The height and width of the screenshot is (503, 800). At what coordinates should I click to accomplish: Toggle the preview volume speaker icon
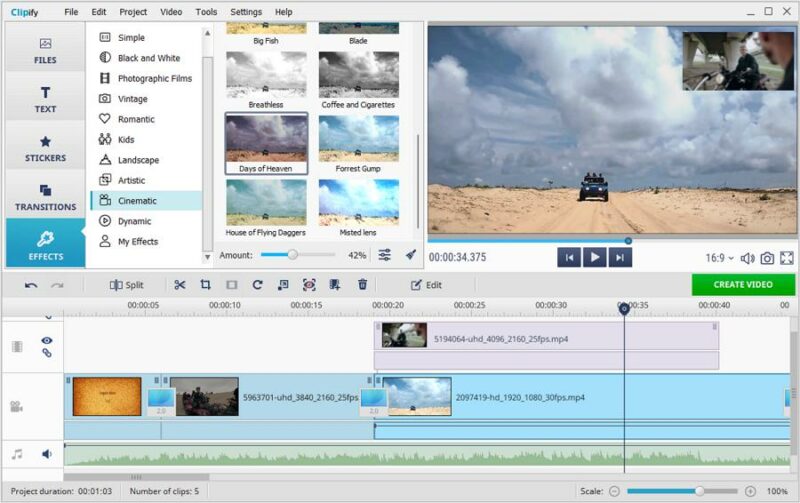coord(747,259)
